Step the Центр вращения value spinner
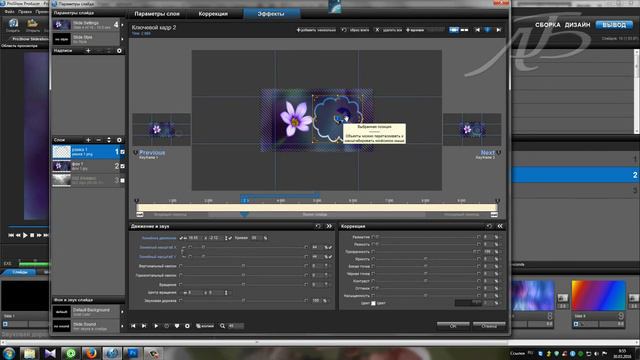 pyautogui.click(x=226, y=293)
